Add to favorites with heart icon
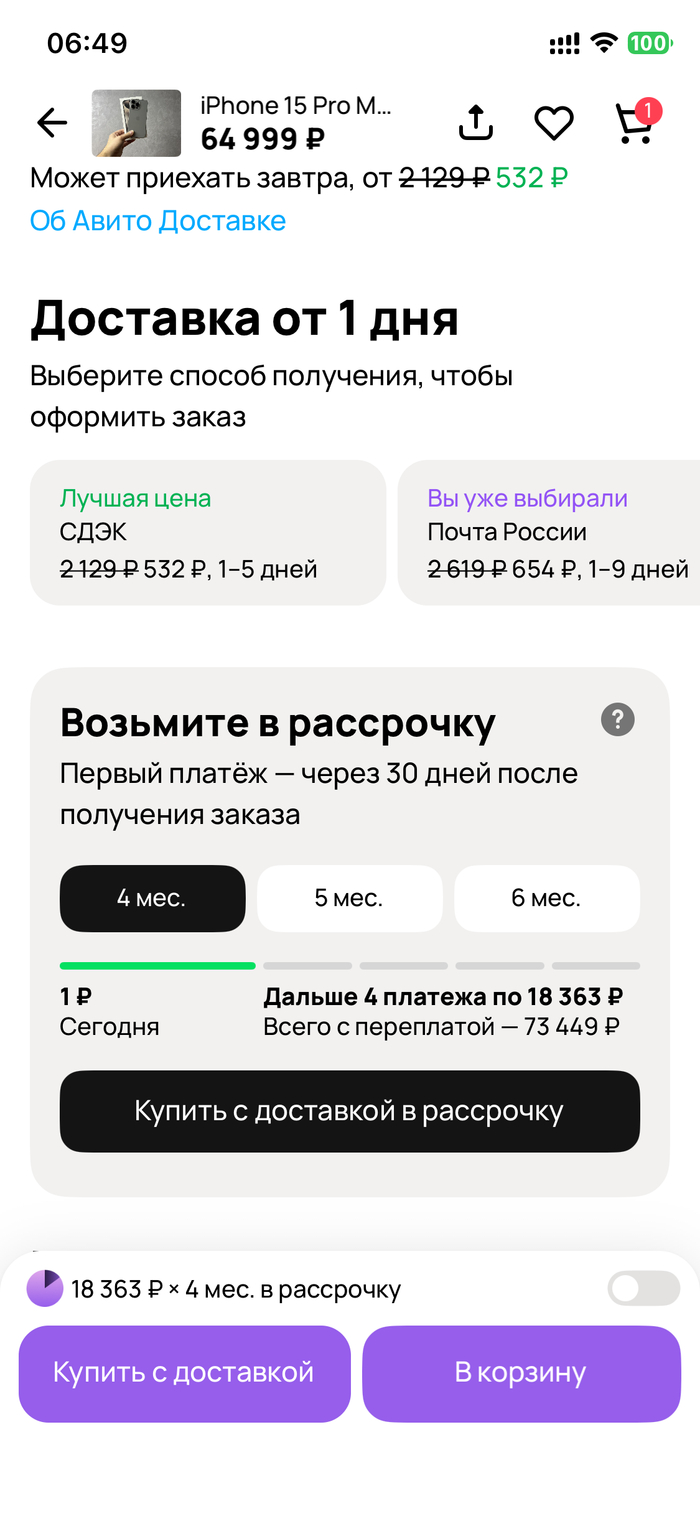700x1516 pixels. pyautogui.click(x=553, y=123)
